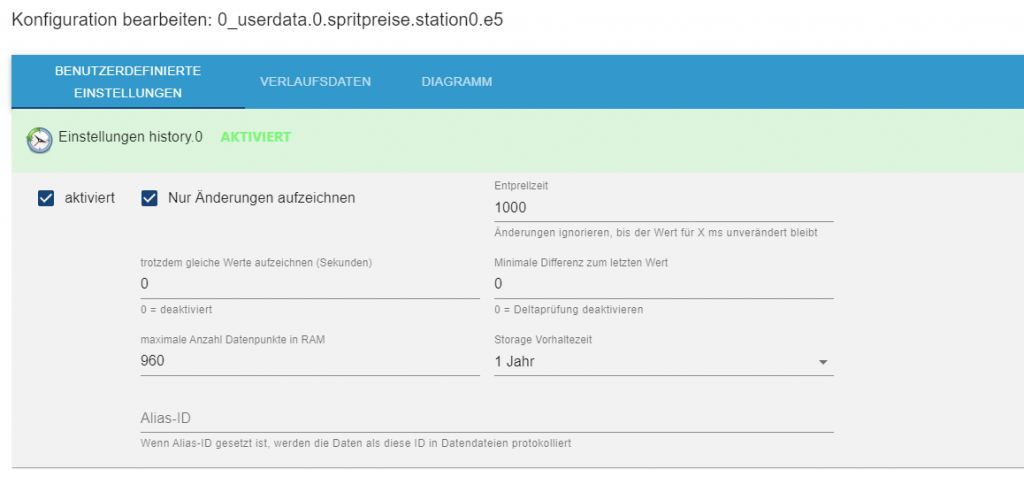Switch to the Verlaufsdaten tab
This screenshot has height=477, width=1024.
[315, 82]
